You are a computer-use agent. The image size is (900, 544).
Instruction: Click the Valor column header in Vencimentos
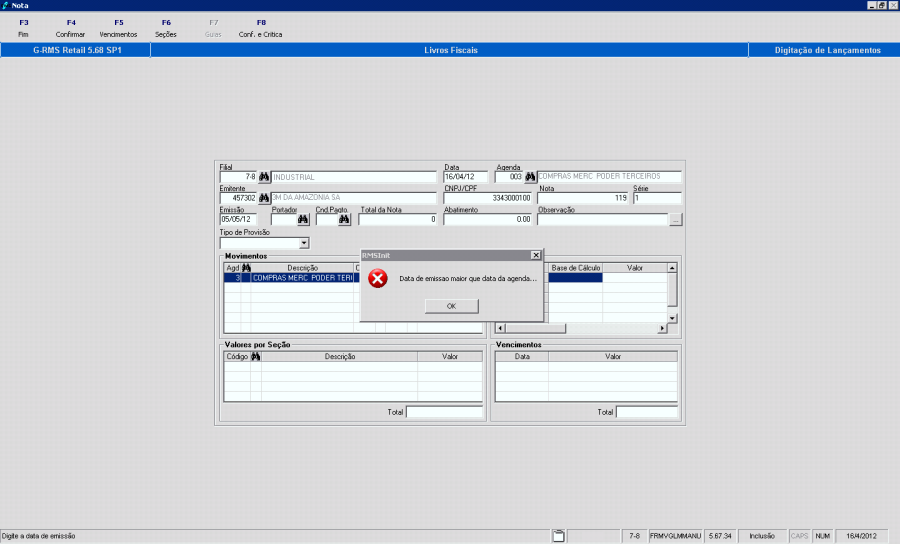pyautogui.click(x=613, y=356)
